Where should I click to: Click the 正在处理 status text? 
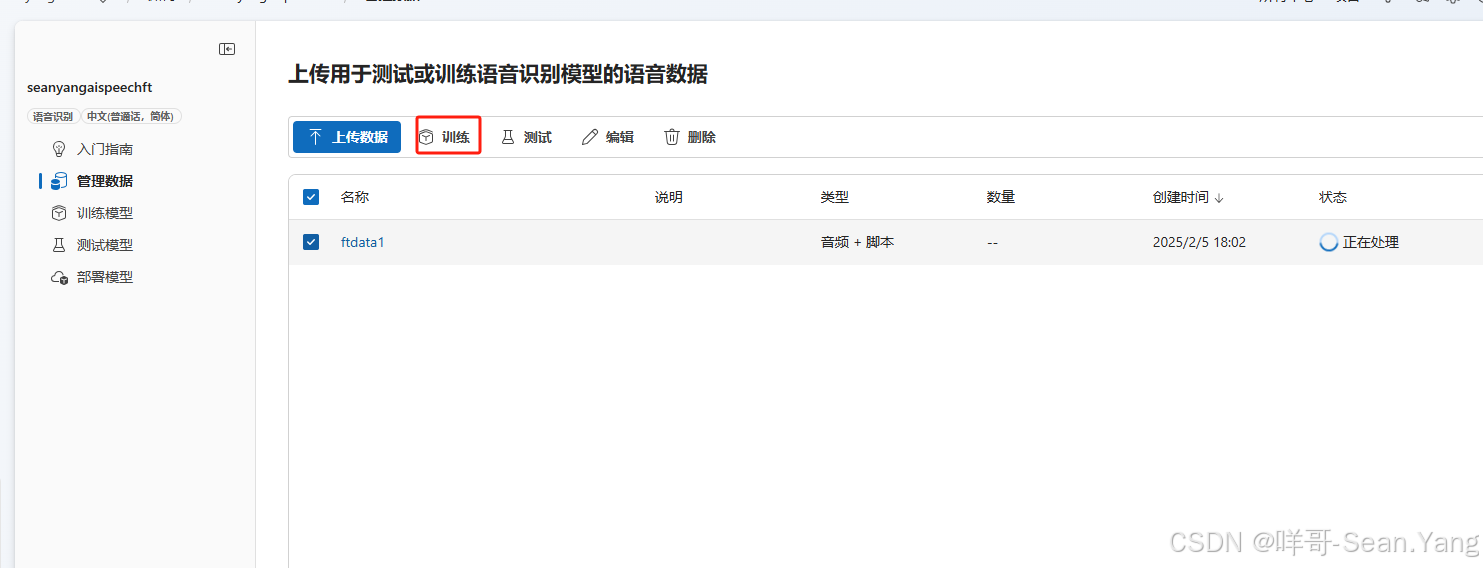1371,242
